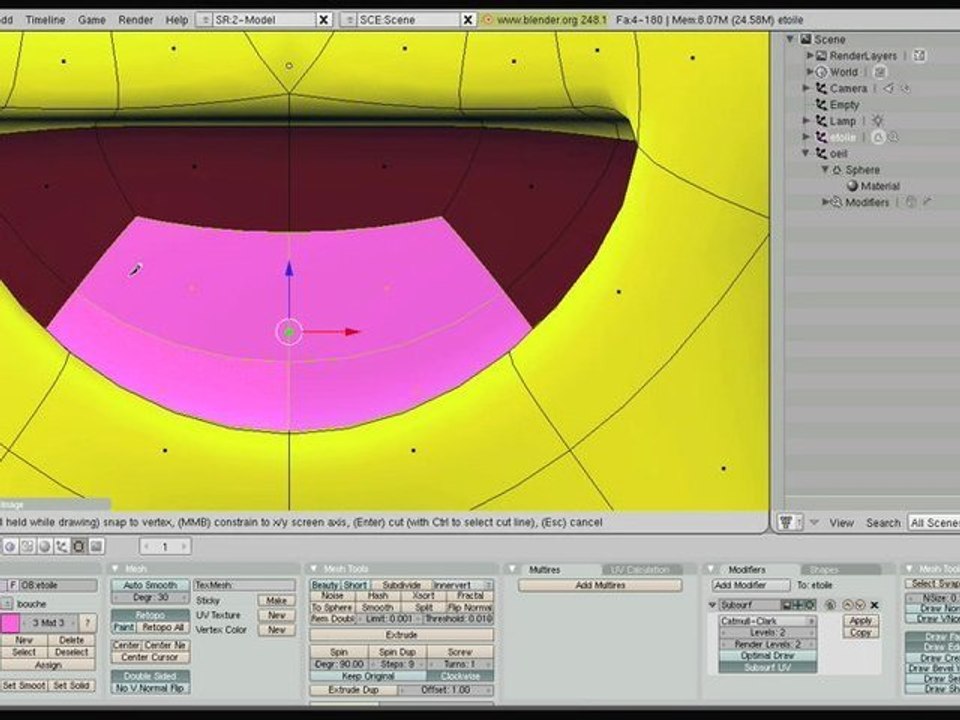Click the camera data icon beside Camera

pos(889,89)
